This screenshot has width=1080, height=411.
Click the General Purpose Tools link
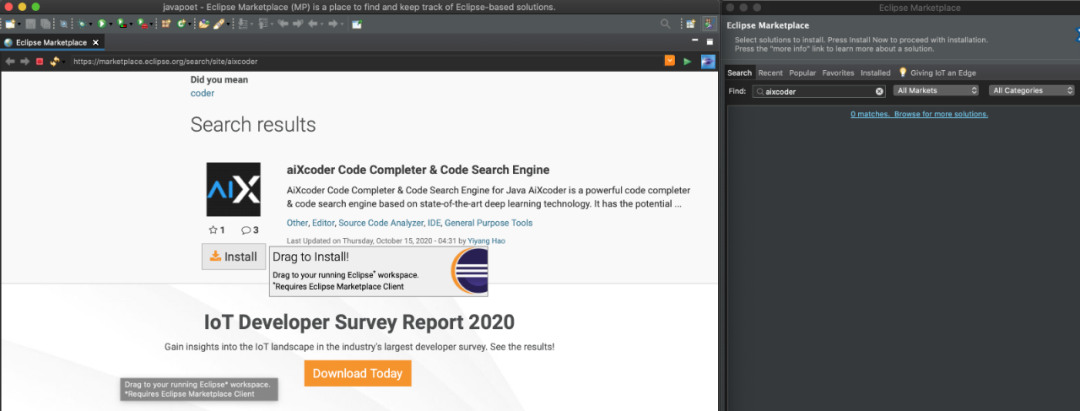point(488,223)
